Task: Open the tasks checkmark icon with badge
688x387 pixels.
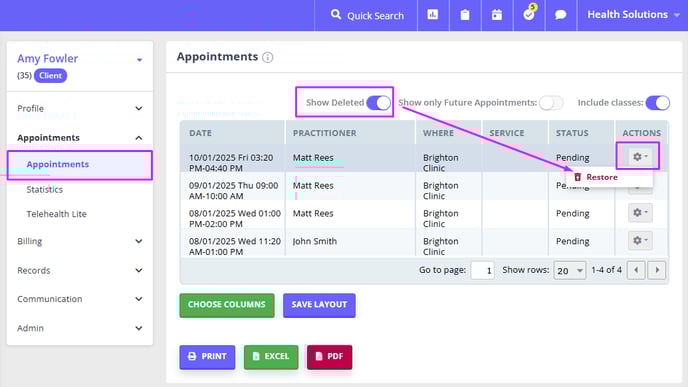Action: point(529,14)
